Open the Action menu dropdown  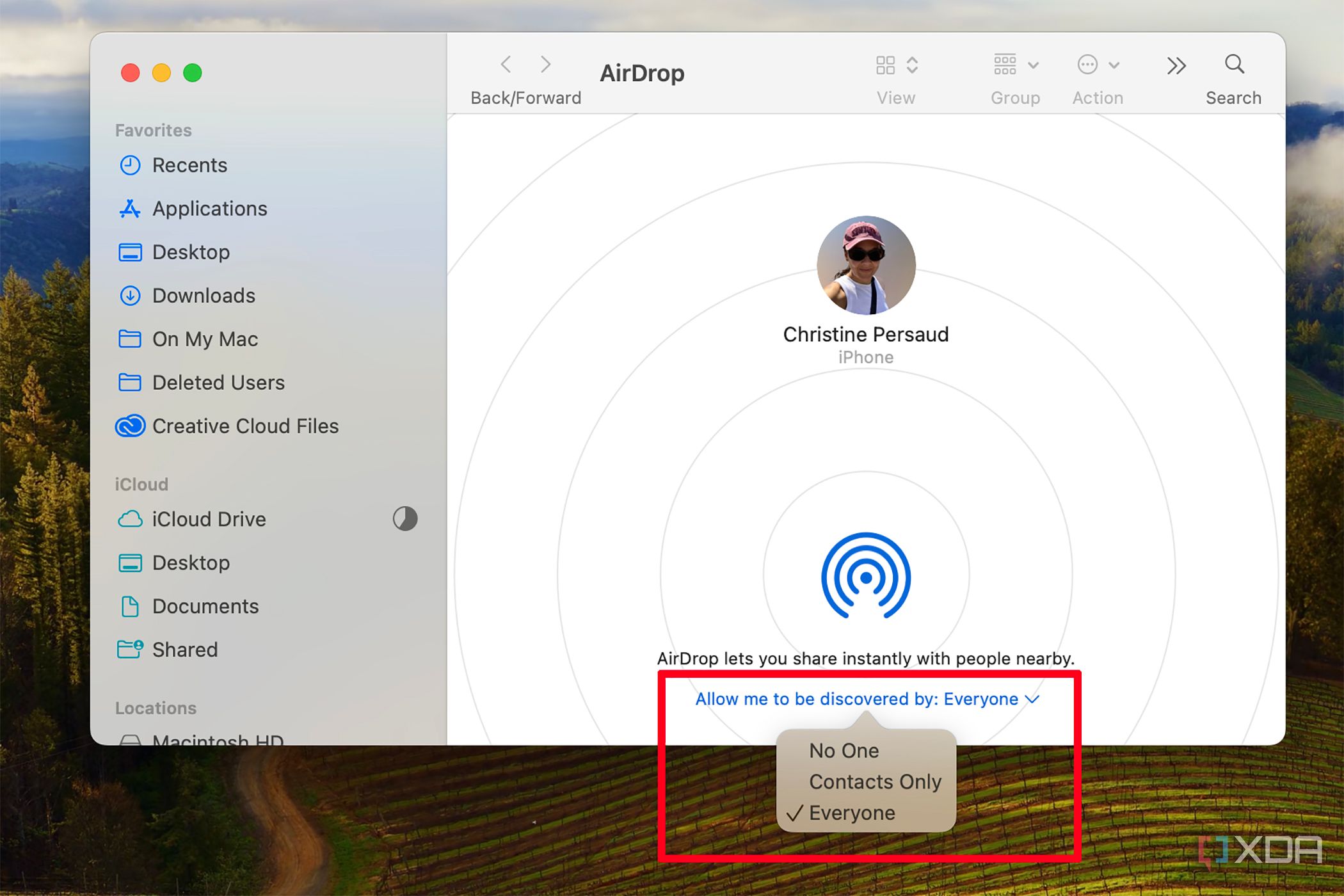(x=1098, y=65)
